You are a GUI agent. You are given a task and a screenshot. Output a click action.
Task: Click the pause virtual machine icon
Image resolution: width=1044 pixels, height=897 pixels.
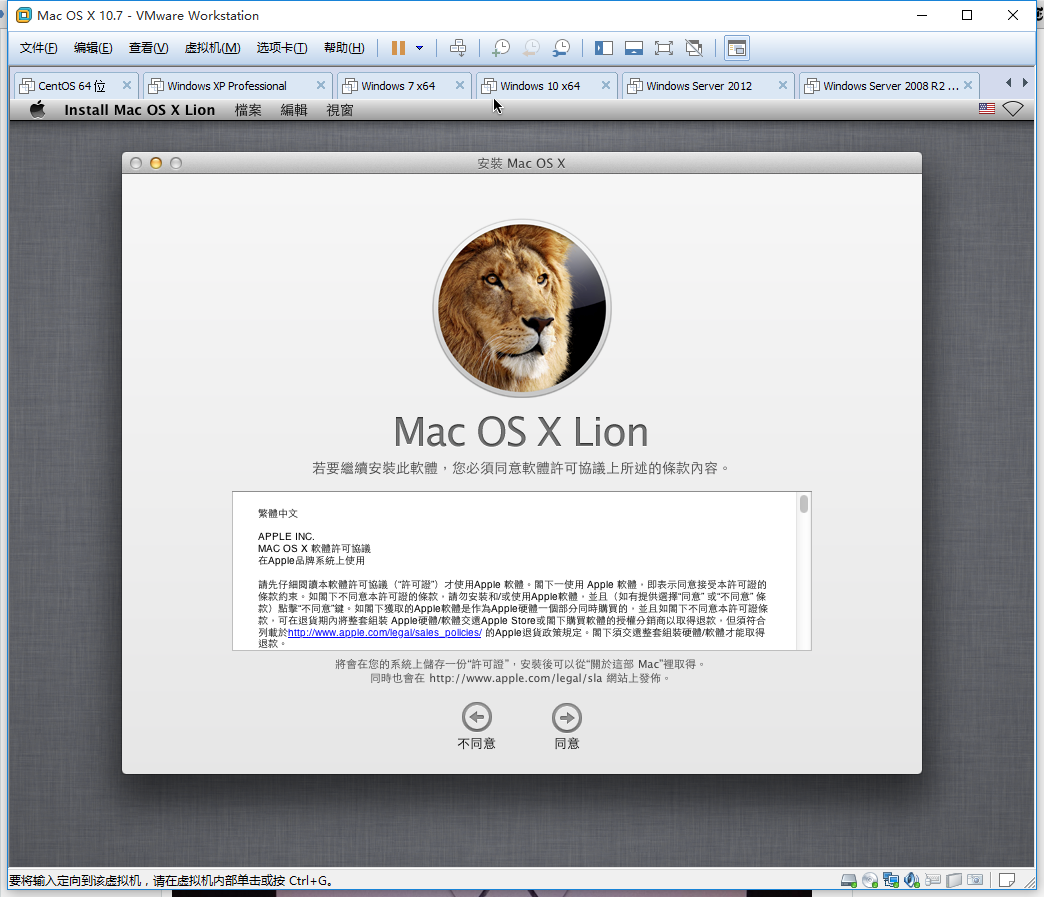(398, 48)
